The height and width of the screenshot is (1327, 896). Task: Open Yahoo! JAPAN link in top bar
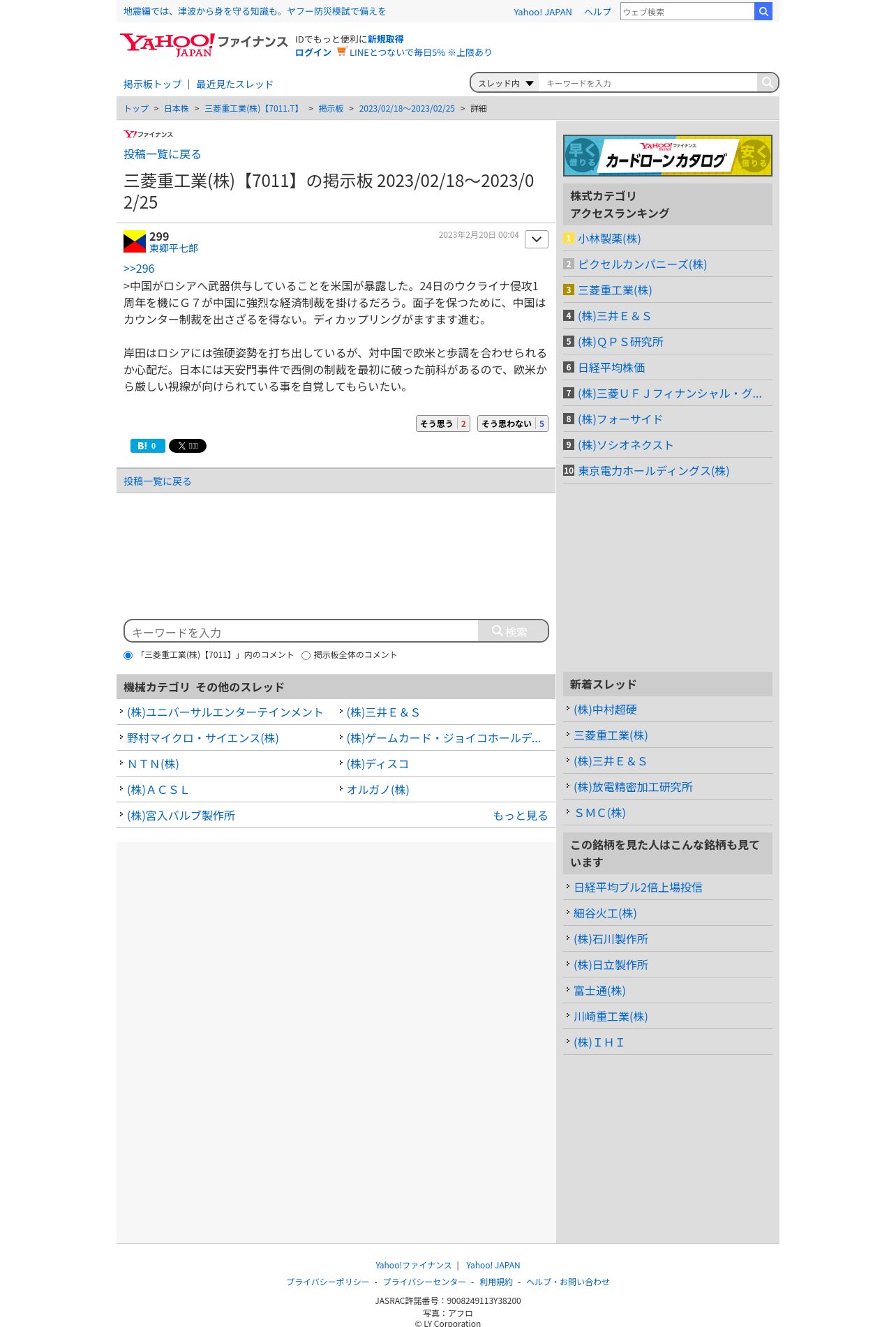(542, 12)
